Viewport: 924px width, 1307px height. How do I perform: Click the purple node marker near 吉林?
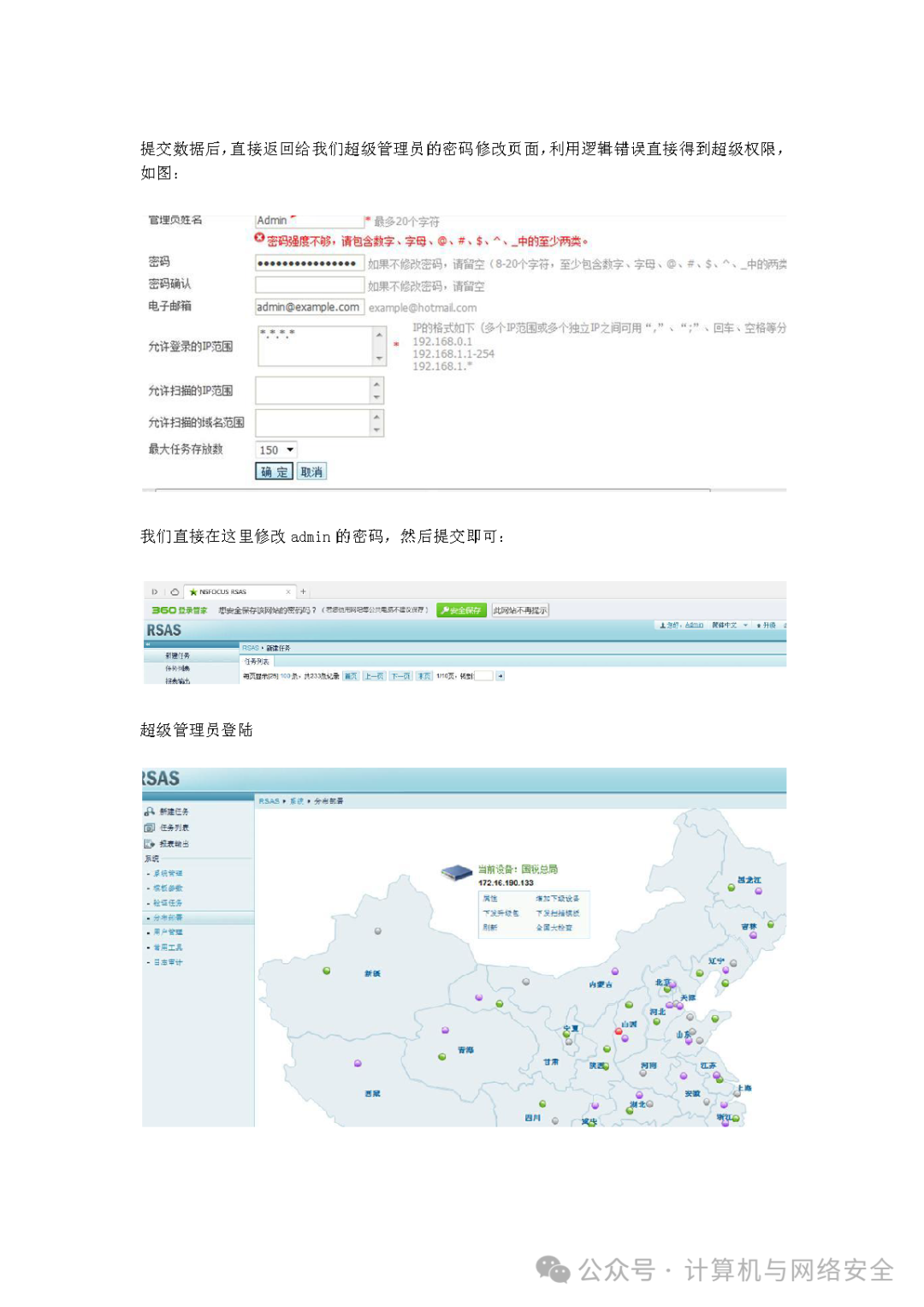(753, 936)
